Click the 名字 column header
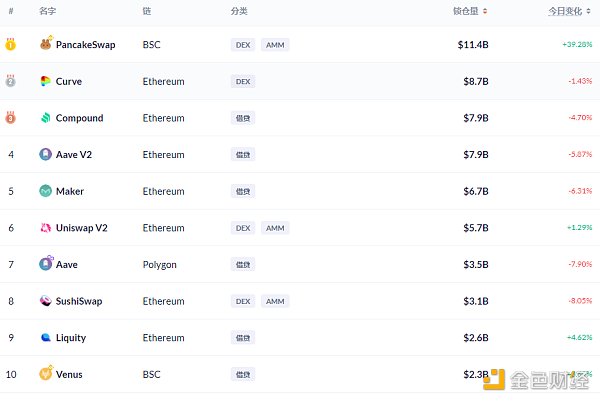This screenshot has width=600, height=401. (47, 11)
